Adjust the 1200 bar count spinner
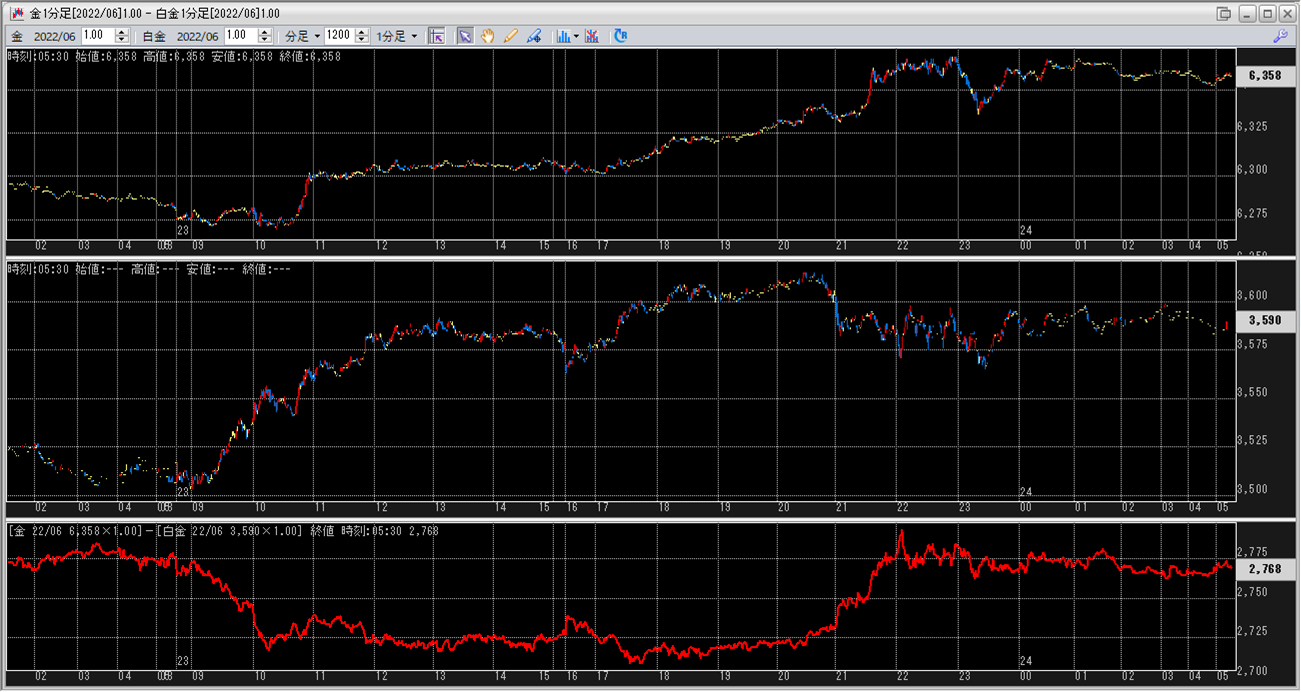This screenshot has width=1301, height=692. tap(360, 36)
